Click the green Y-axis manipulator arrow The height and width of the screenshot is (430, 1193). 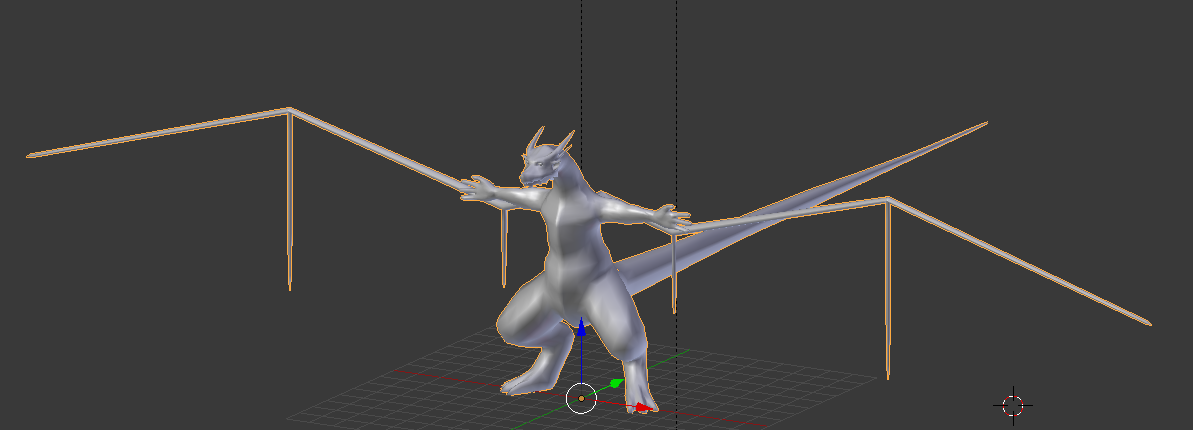pos(617,383)
